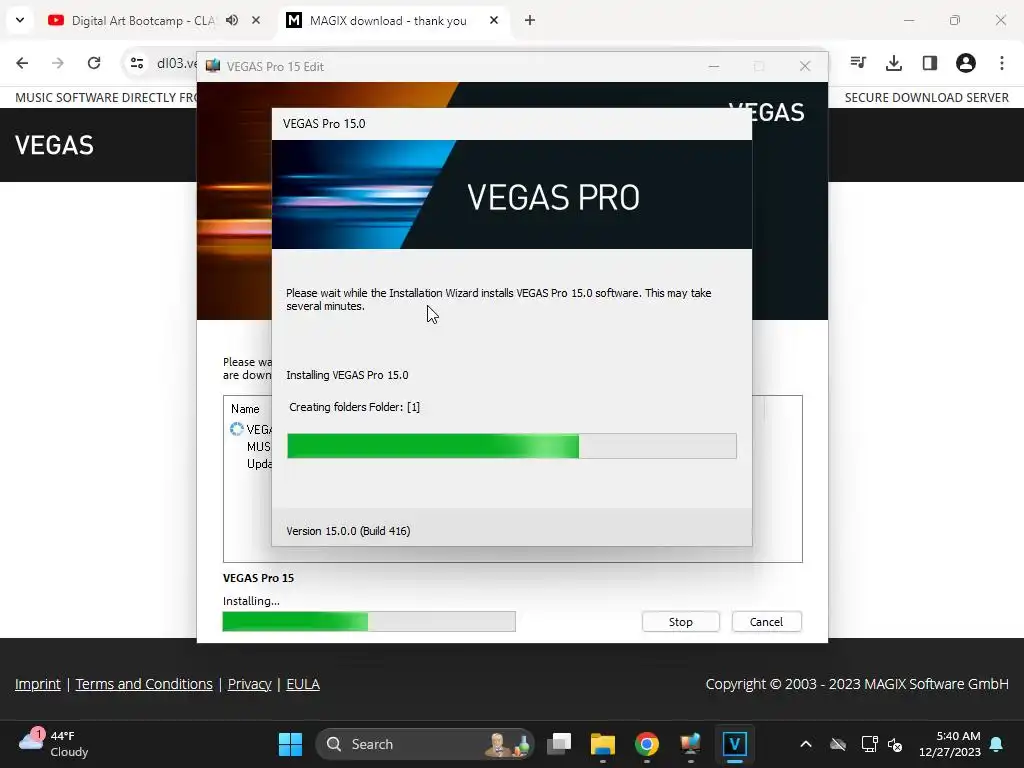Reload the current page

94,63
